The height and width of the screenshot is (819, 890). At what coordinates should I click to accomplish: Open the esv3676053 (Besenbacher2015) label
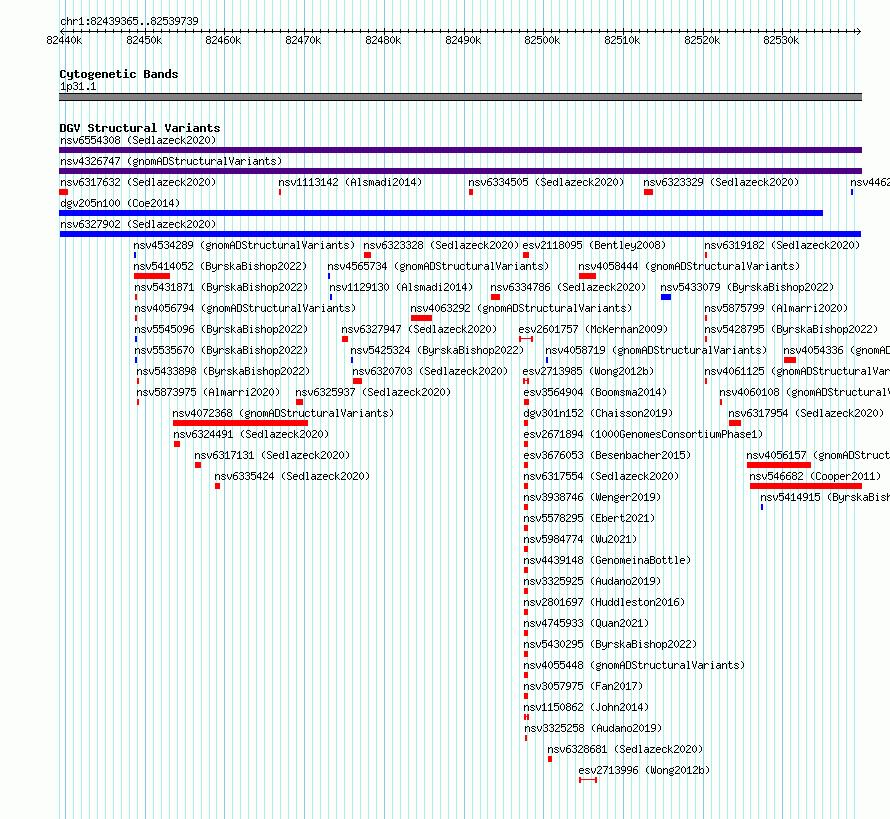pos(607,455)
